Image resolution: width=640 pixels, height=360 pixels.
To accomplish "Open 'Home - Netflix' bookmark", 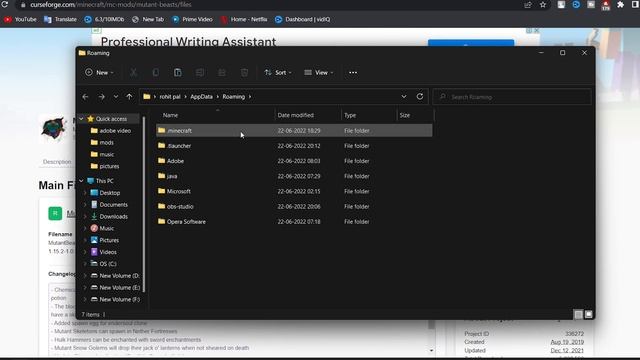I will pos(244,19).
